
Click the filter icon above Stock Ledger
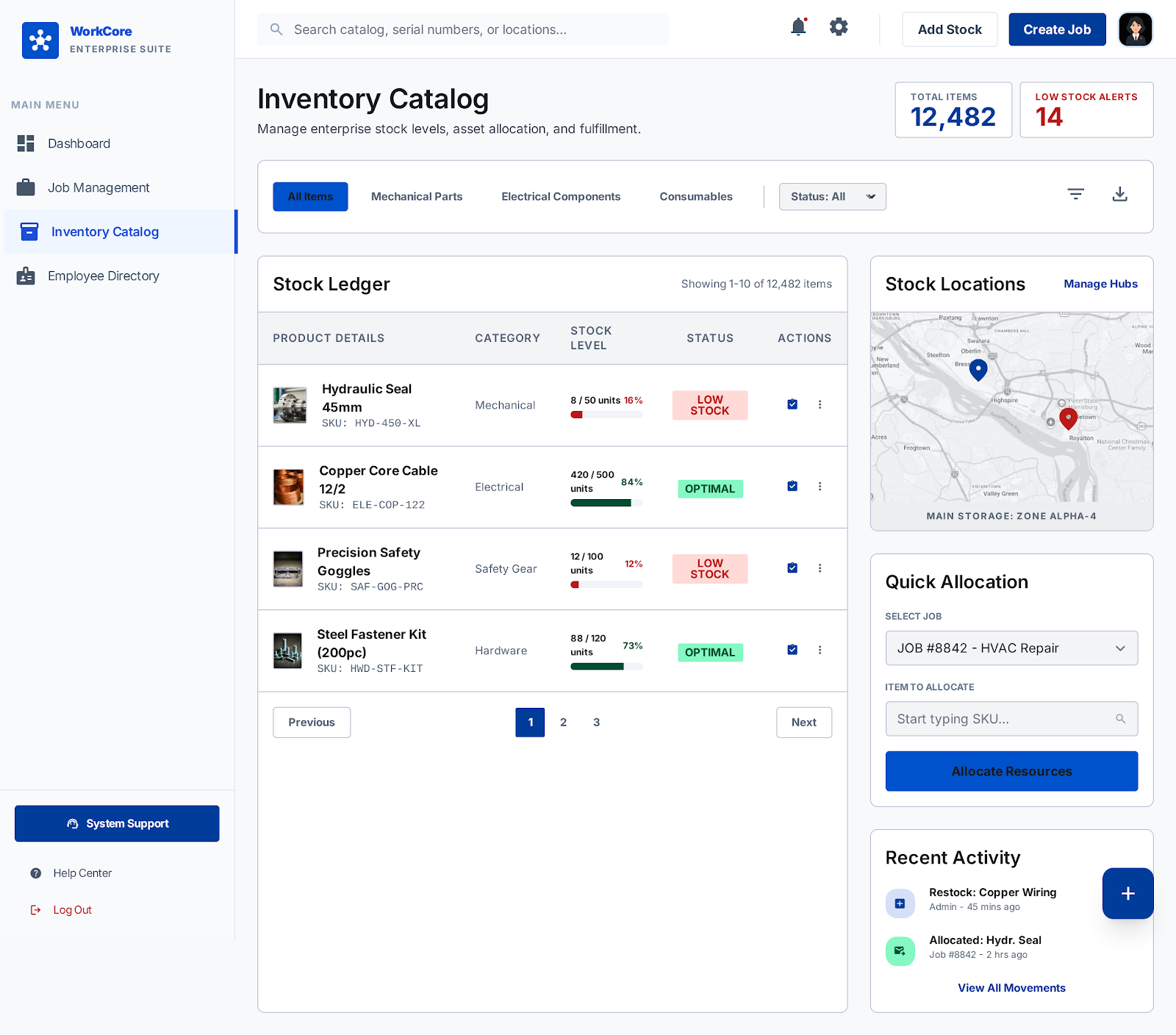coord(1075,193)
